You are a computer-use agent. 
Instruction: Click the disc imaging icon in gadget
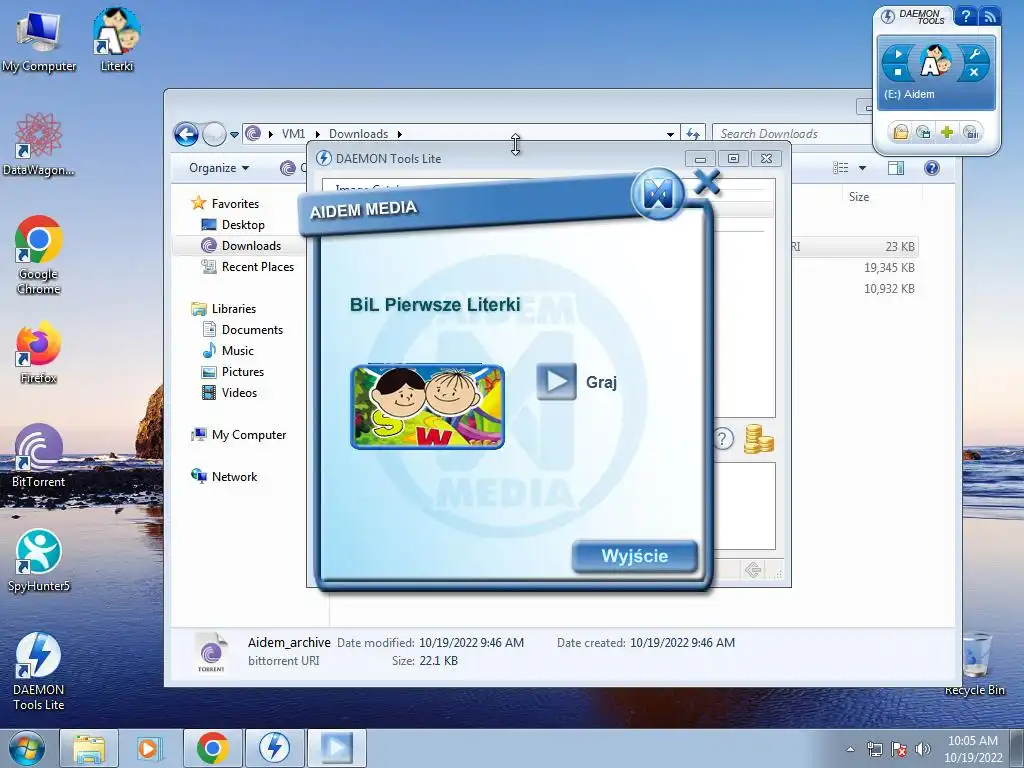coord(923,133)
